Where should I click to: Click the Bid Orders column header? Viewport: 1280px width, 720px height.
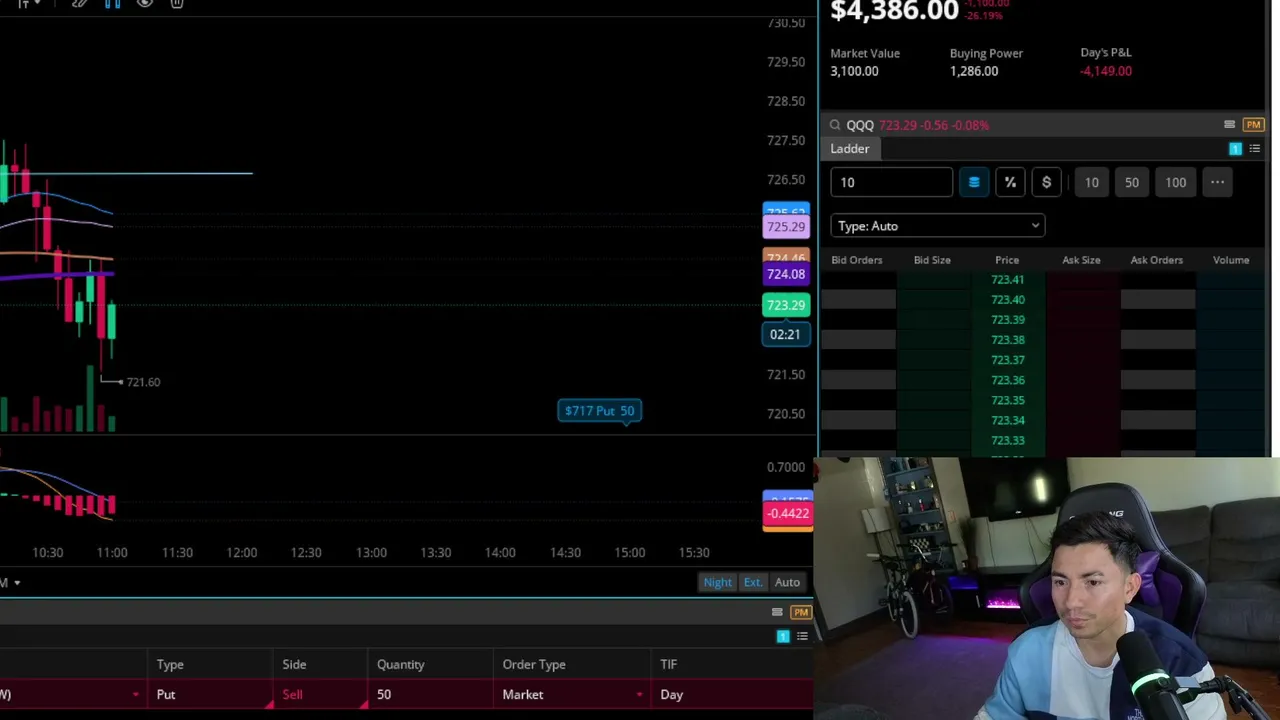857,260
